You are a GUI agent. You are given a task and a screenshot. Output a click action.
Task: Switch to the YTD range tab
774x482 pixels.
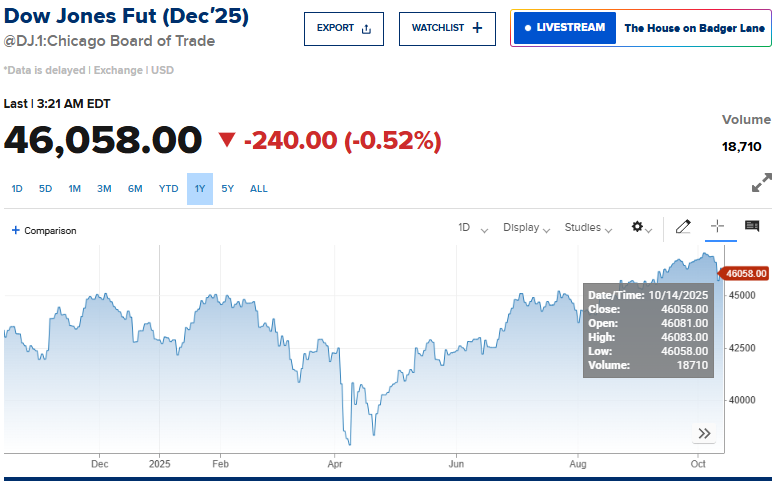click(168, 189)
